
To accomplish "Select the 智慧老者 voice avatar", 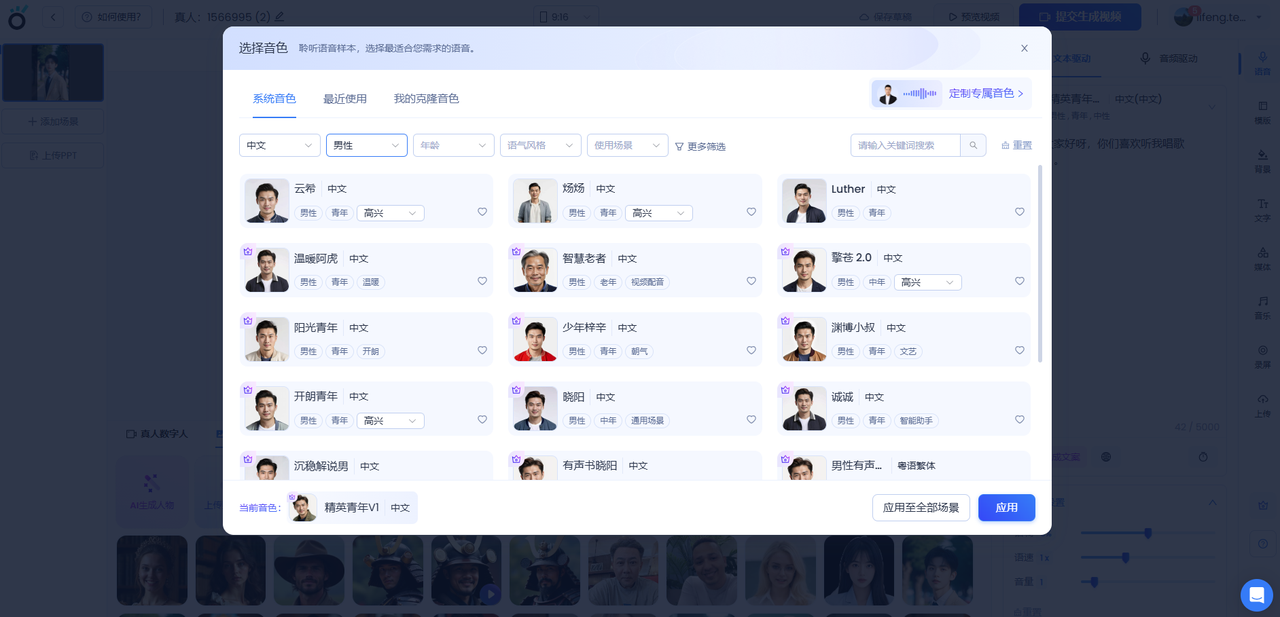I will (x=535, y=271).
